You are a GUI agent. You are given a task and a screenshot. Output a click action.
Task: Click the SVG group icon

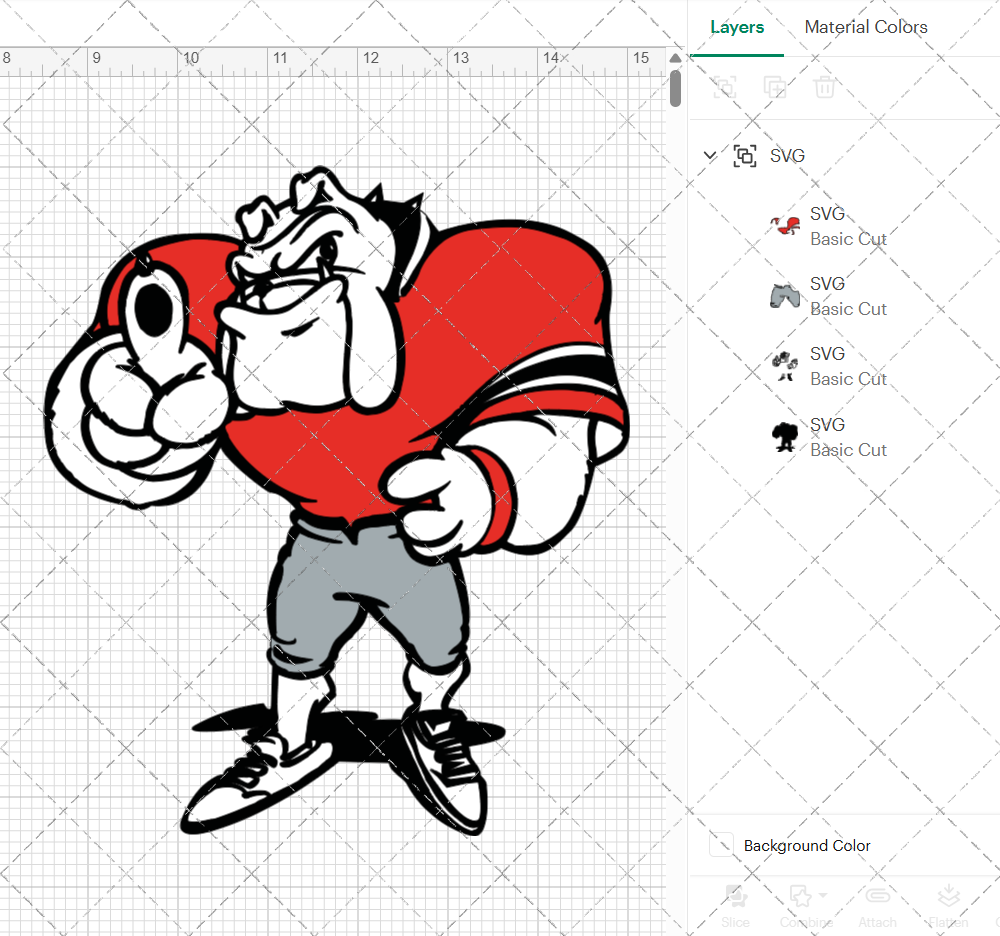point(744,156)
